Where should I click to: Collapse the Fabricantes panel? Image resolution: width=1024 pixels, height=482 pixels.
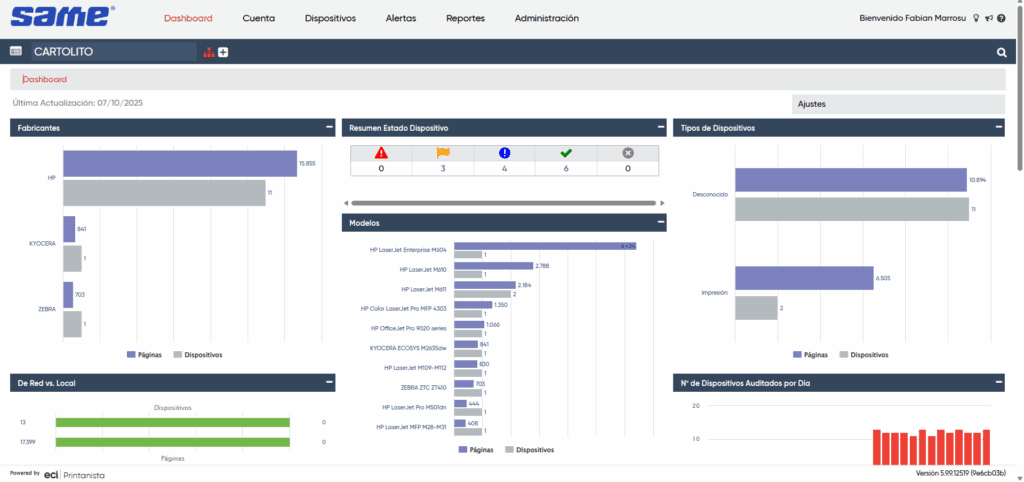click(x=329, y=127)
